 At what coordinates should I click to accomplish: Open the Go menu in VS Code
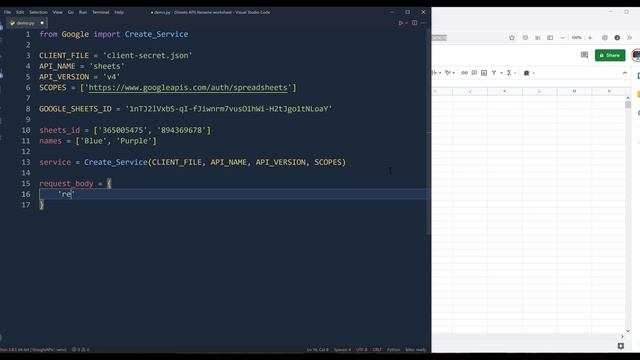click(71, 12)
